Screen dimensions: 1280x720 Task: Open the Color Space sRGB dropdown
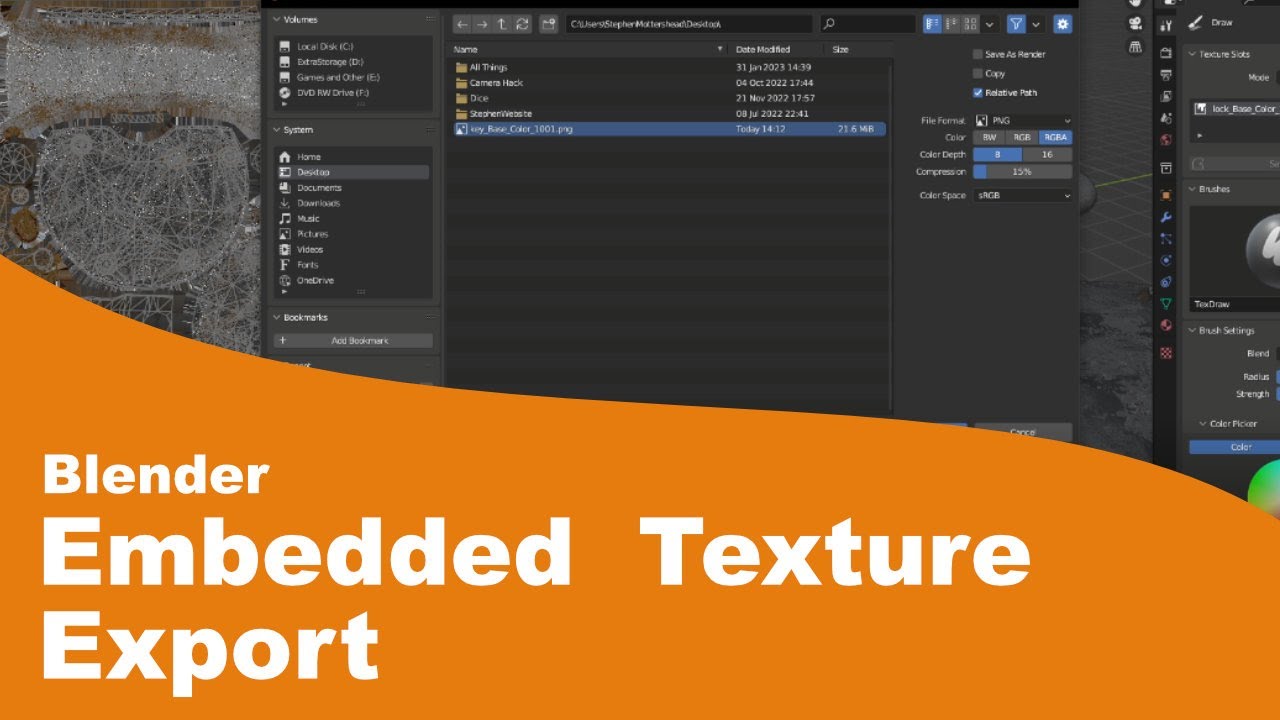1023,196
